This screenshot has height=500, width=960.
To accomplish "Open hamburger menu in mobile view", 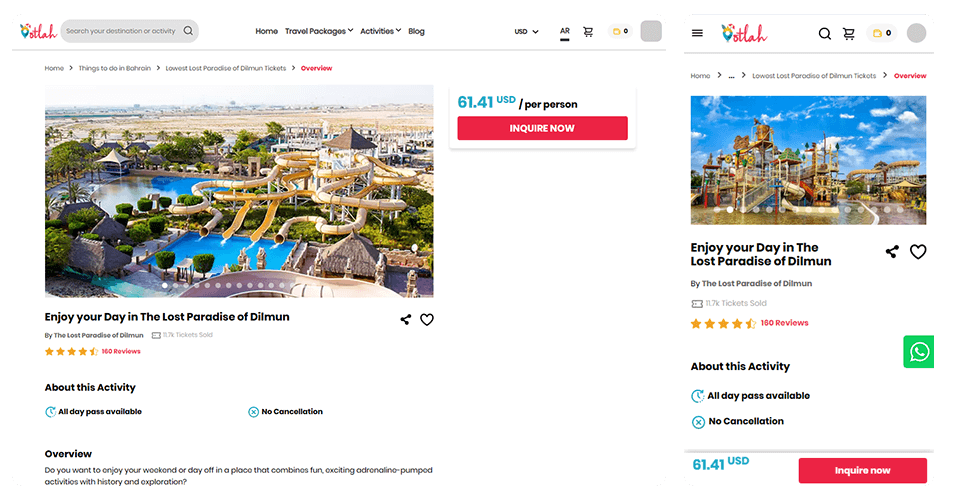I will tap(697, 33).
